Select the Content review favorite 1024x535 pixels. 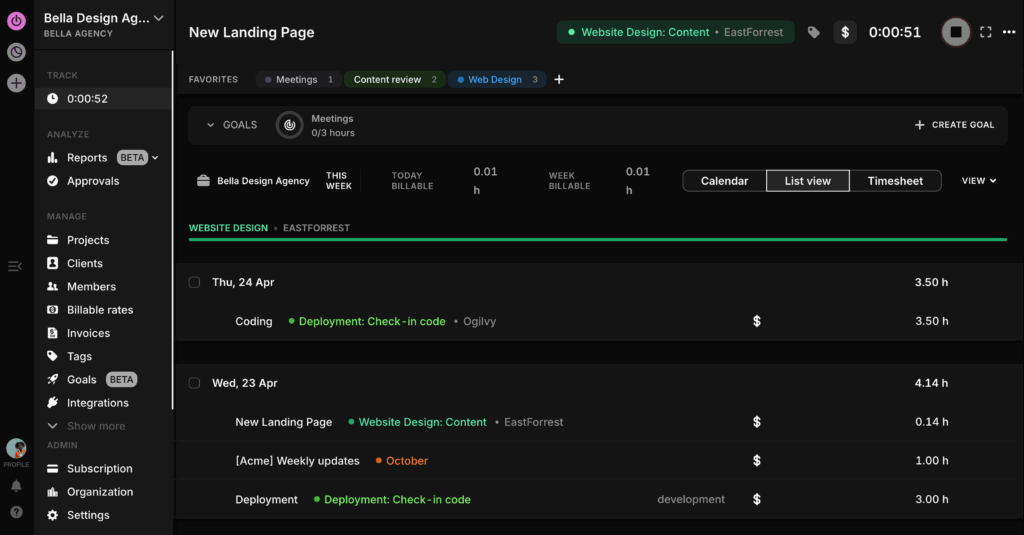(394, 80)
